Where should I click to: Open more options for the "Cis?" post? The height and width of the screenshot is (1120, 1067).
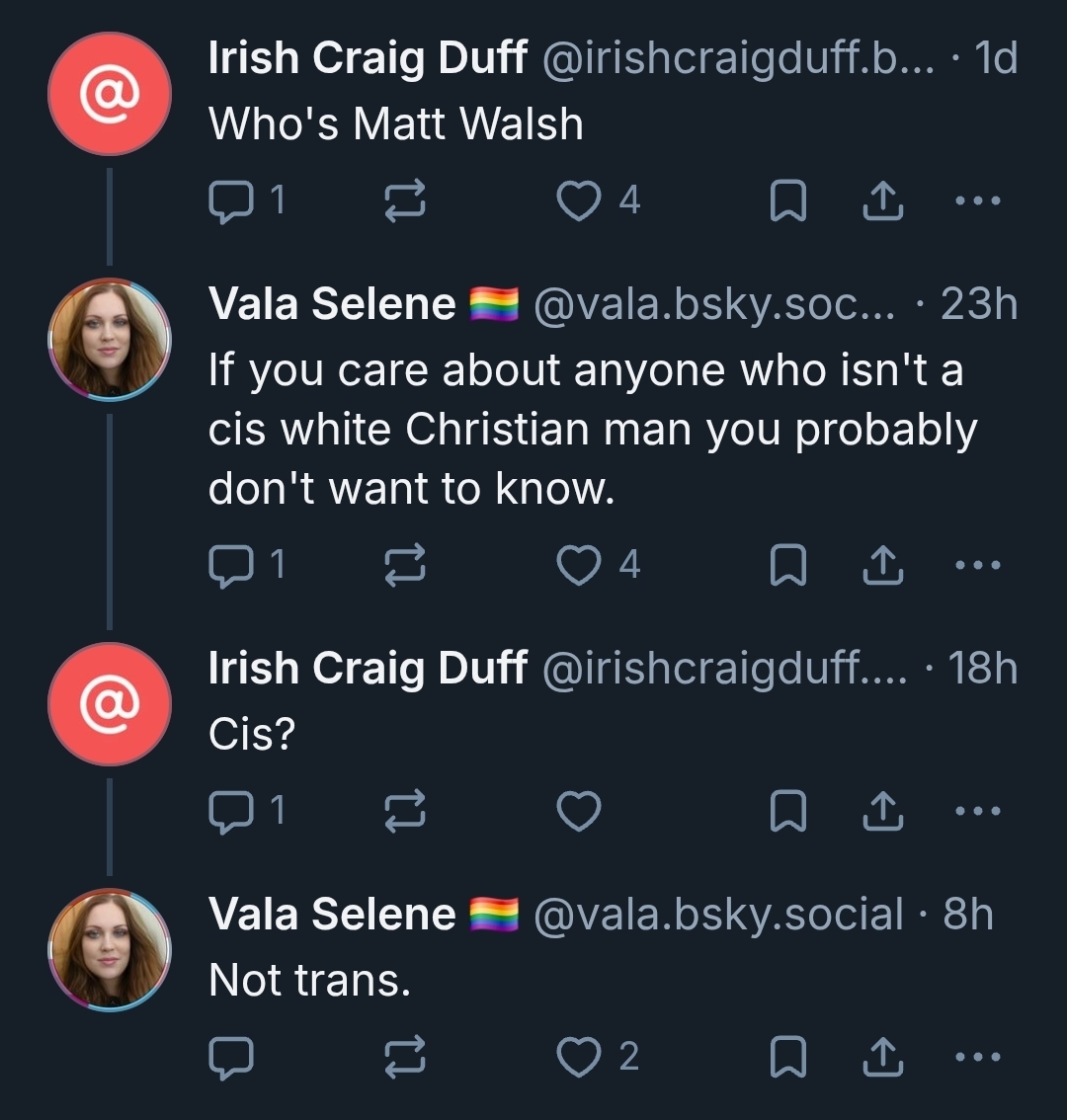[x=978, y=812]
